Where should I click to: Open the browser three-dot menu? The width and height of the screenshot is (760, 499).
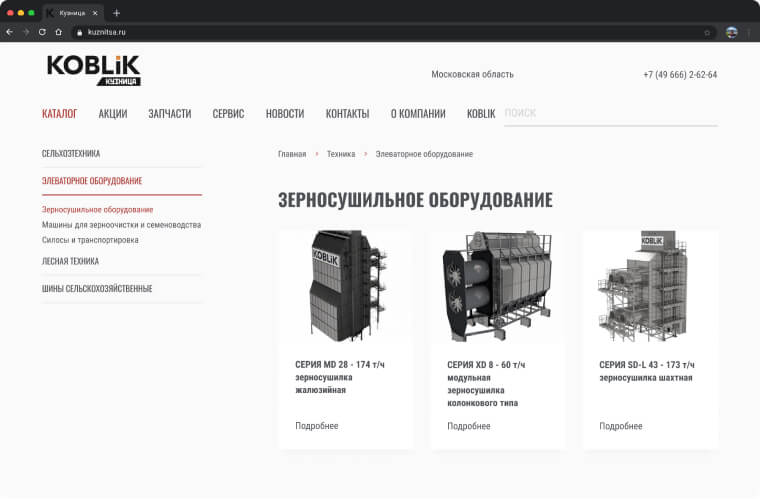pyautogui.click(x=749, y=32)
